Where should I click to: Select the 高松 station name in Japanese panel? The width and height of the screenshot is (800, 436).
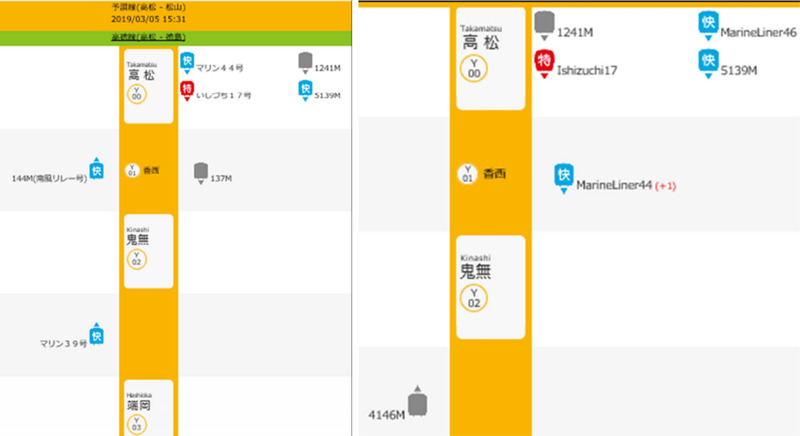(142, 75)
